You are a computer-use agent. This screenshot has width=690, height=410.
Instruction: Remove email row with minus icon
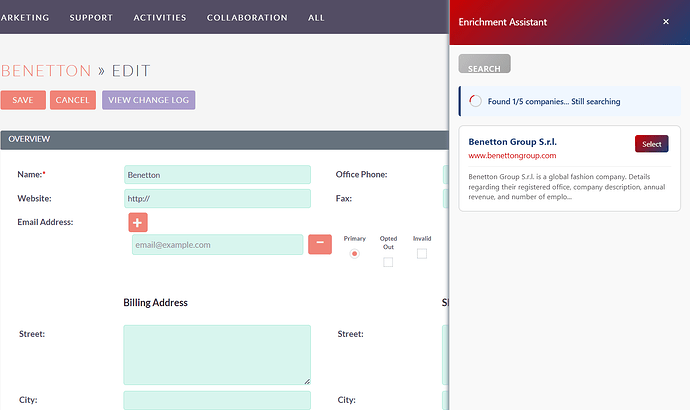point(319,244)
